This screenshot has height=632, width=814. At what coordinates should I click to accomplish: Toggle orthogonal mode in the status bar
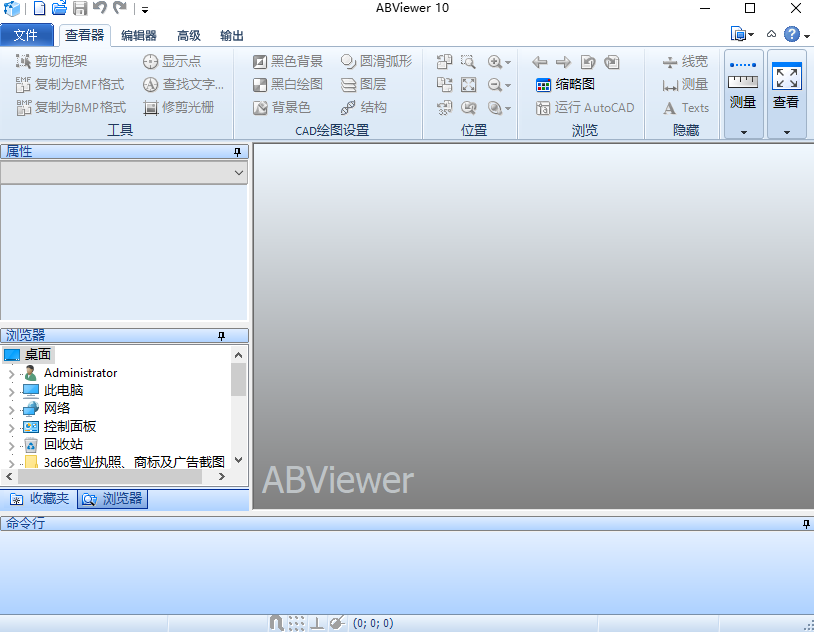pyautogui.click(x=317, y=622)
